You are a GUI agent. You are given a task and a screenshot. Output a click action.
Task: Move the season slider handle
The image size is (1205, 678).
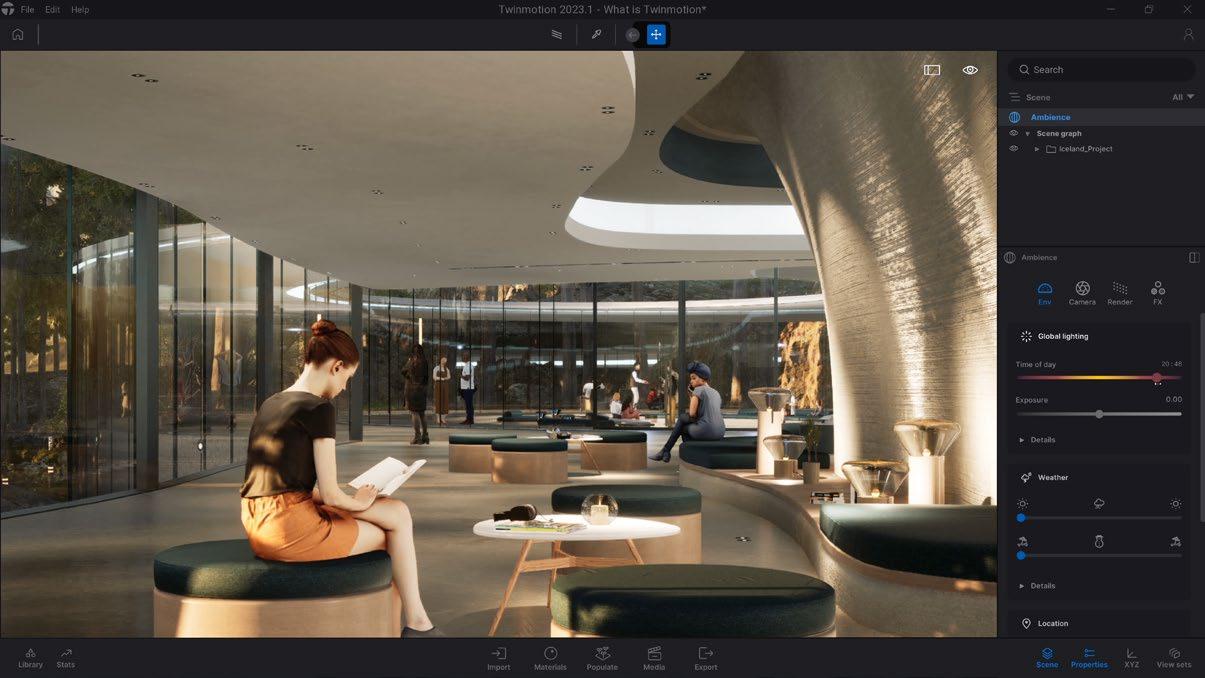tap(1021, 555)
